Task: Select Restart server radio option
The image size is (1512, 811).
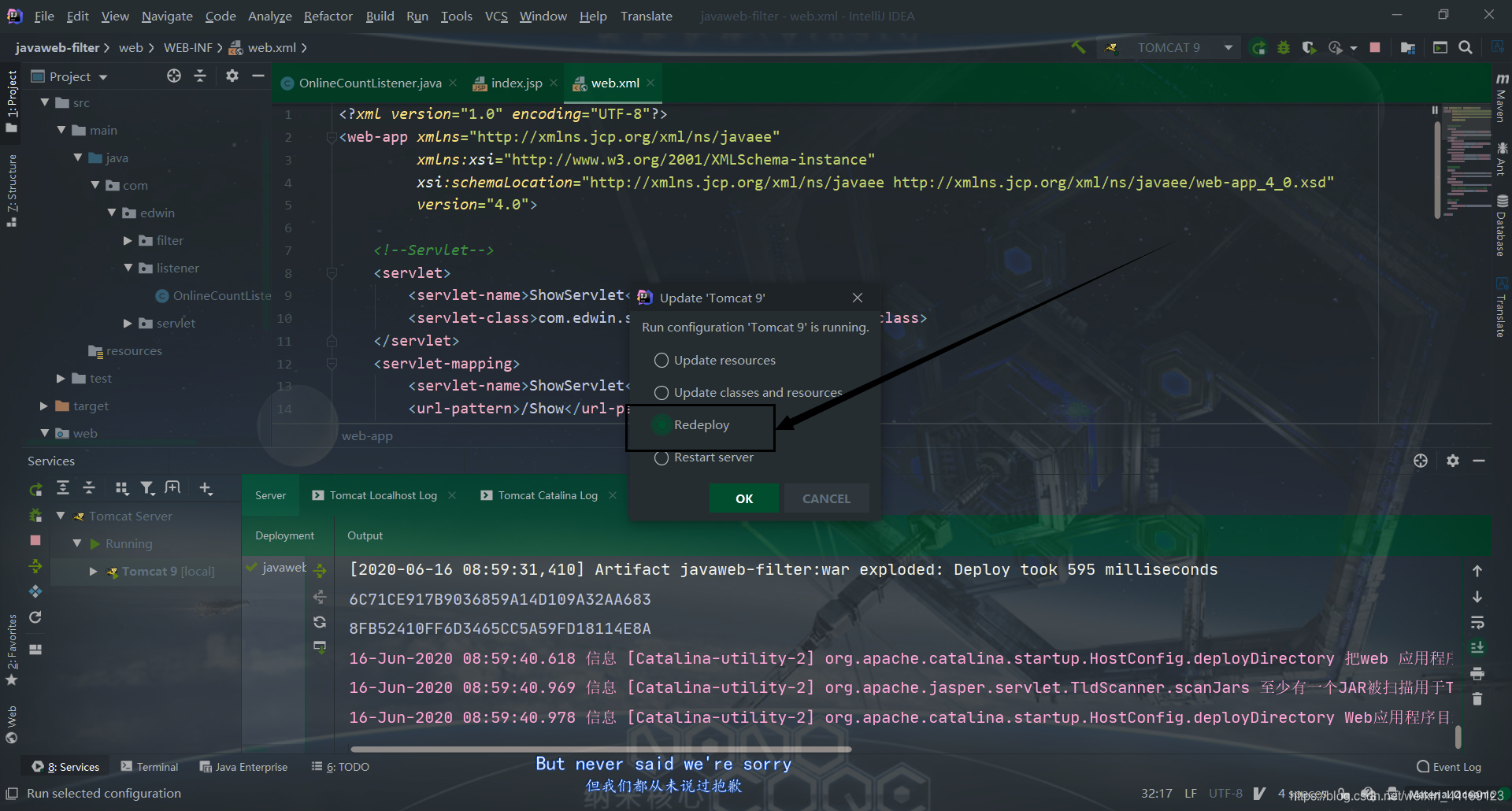Action: (x=704, y=457)
